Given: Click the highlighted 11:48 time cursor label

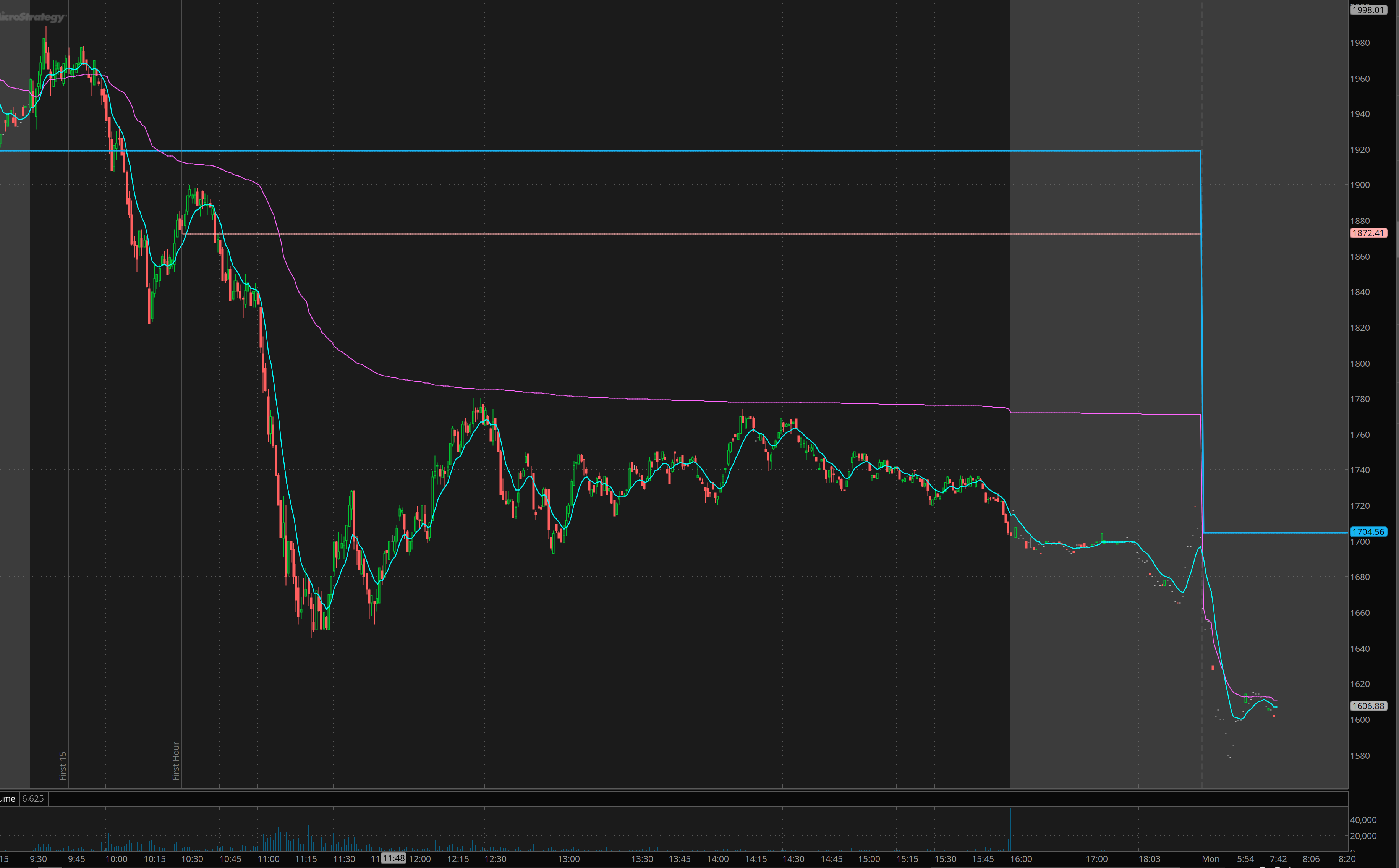Looking at the screenshot, I should point(394,858).
